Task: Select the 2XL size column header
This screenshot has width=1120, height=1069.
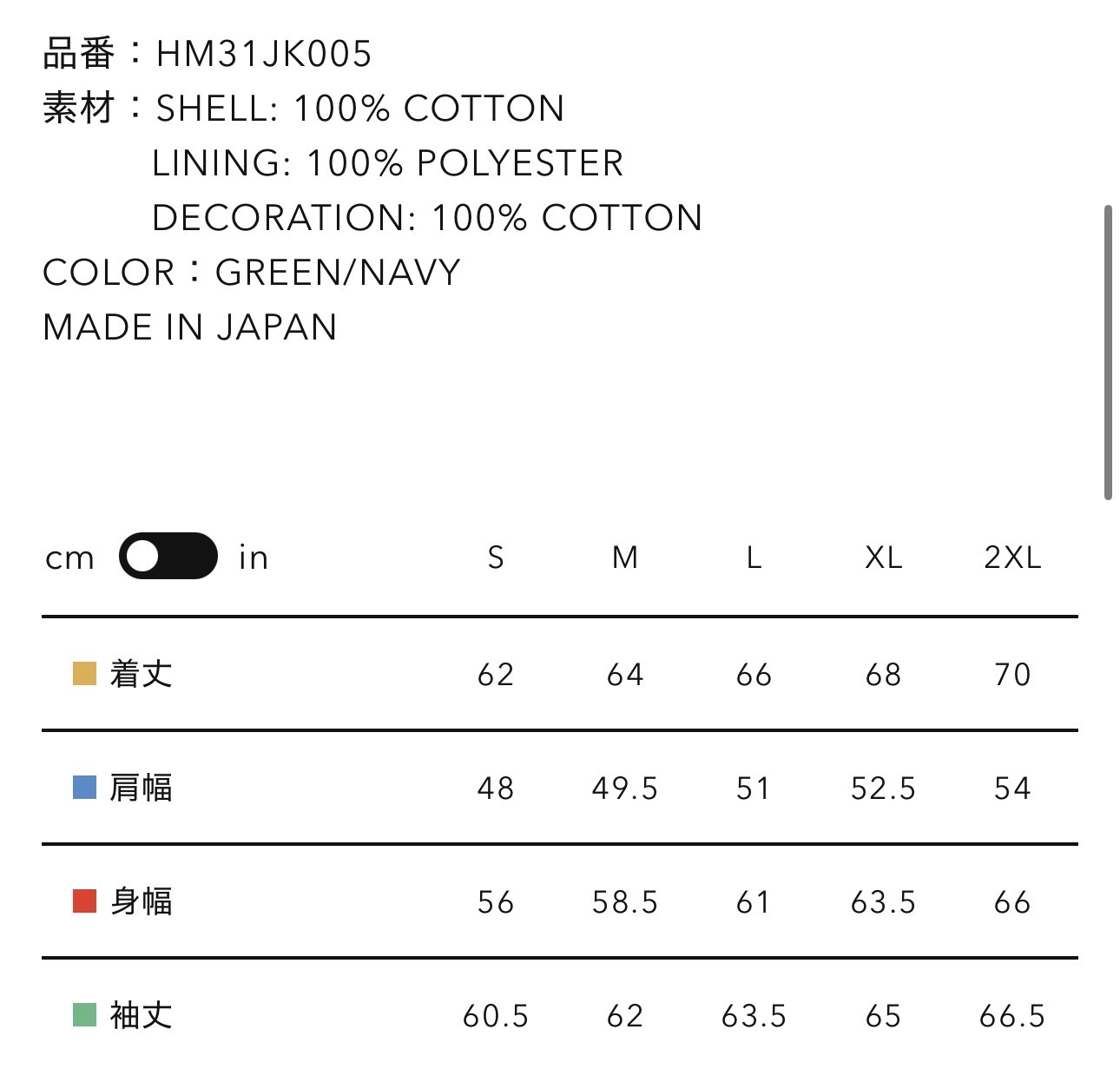Action: tap(1012, 558)
